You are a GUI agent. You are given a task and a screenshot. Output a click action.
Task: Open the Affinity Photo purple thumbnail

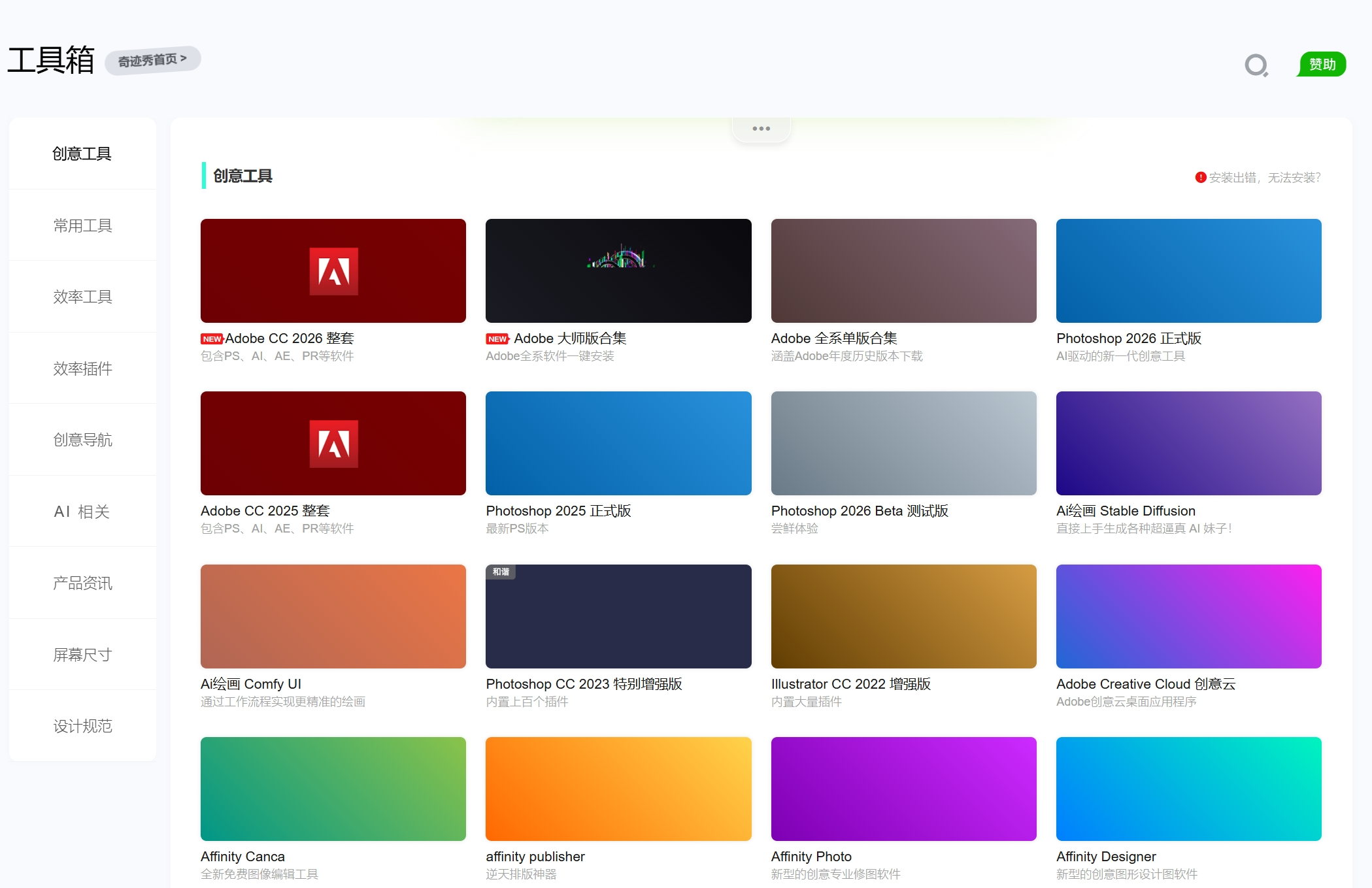click(904, 789)
